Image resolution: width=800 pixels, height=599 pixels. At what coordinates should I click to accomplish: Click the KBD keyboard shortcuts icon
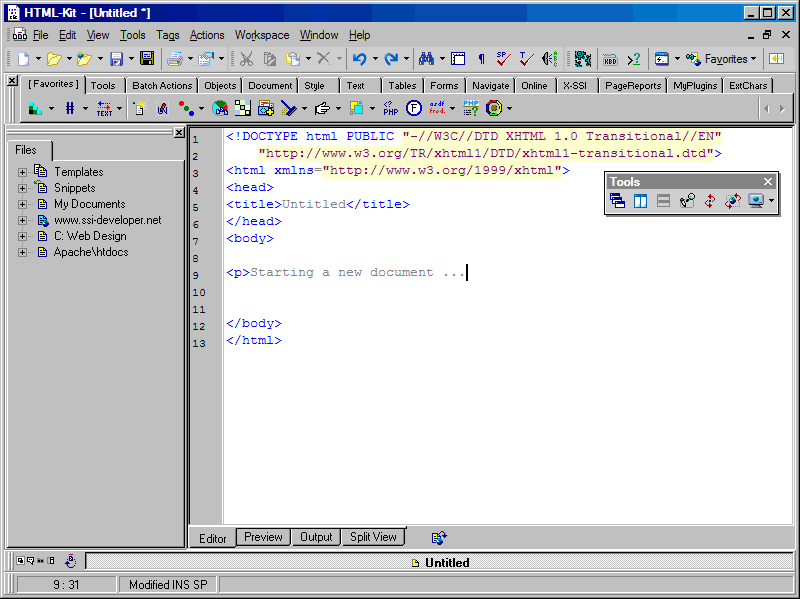(610, 59)
